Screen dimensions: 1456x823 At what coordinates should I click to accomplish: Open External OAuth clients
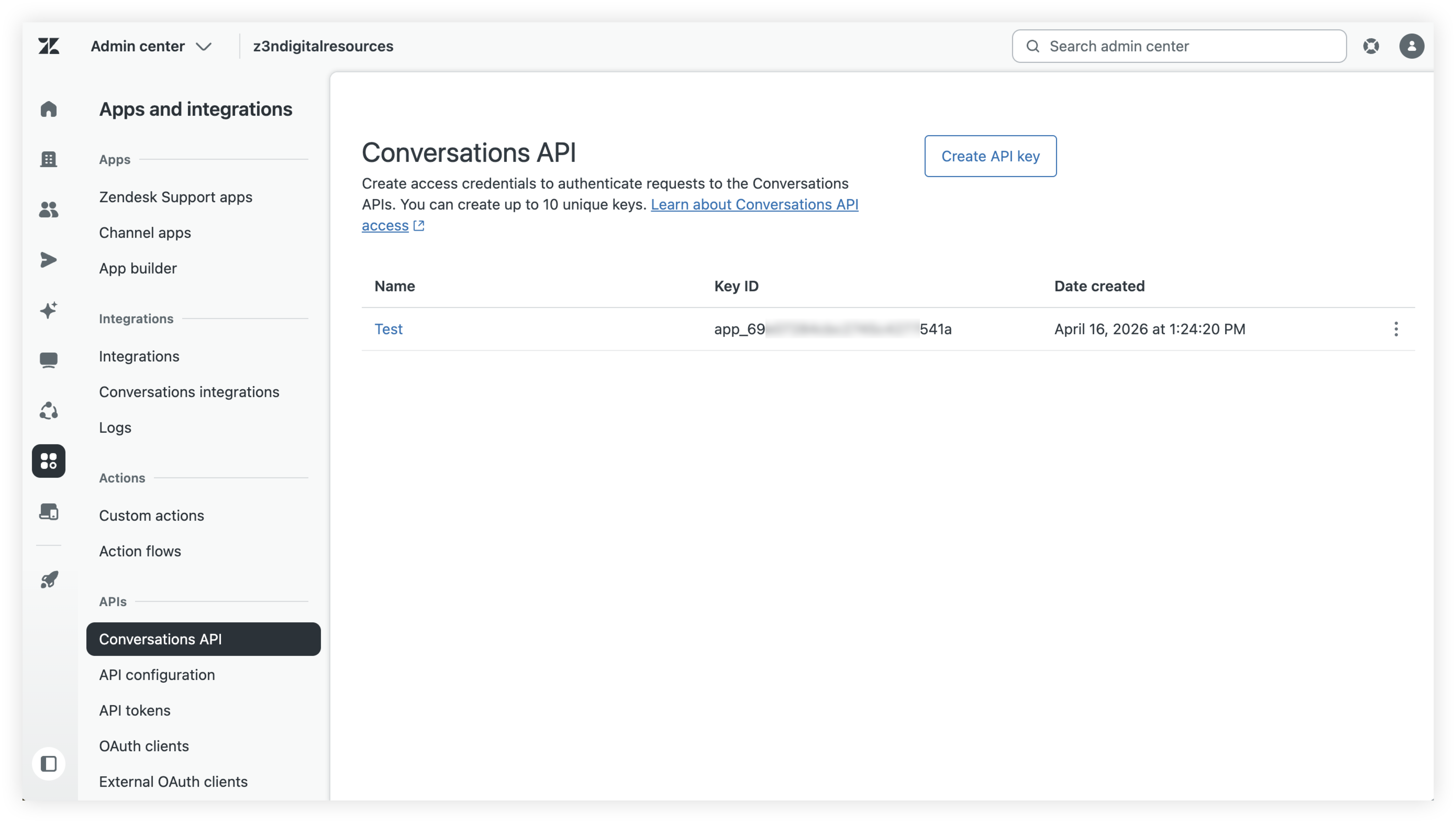[x=173, y=782]
